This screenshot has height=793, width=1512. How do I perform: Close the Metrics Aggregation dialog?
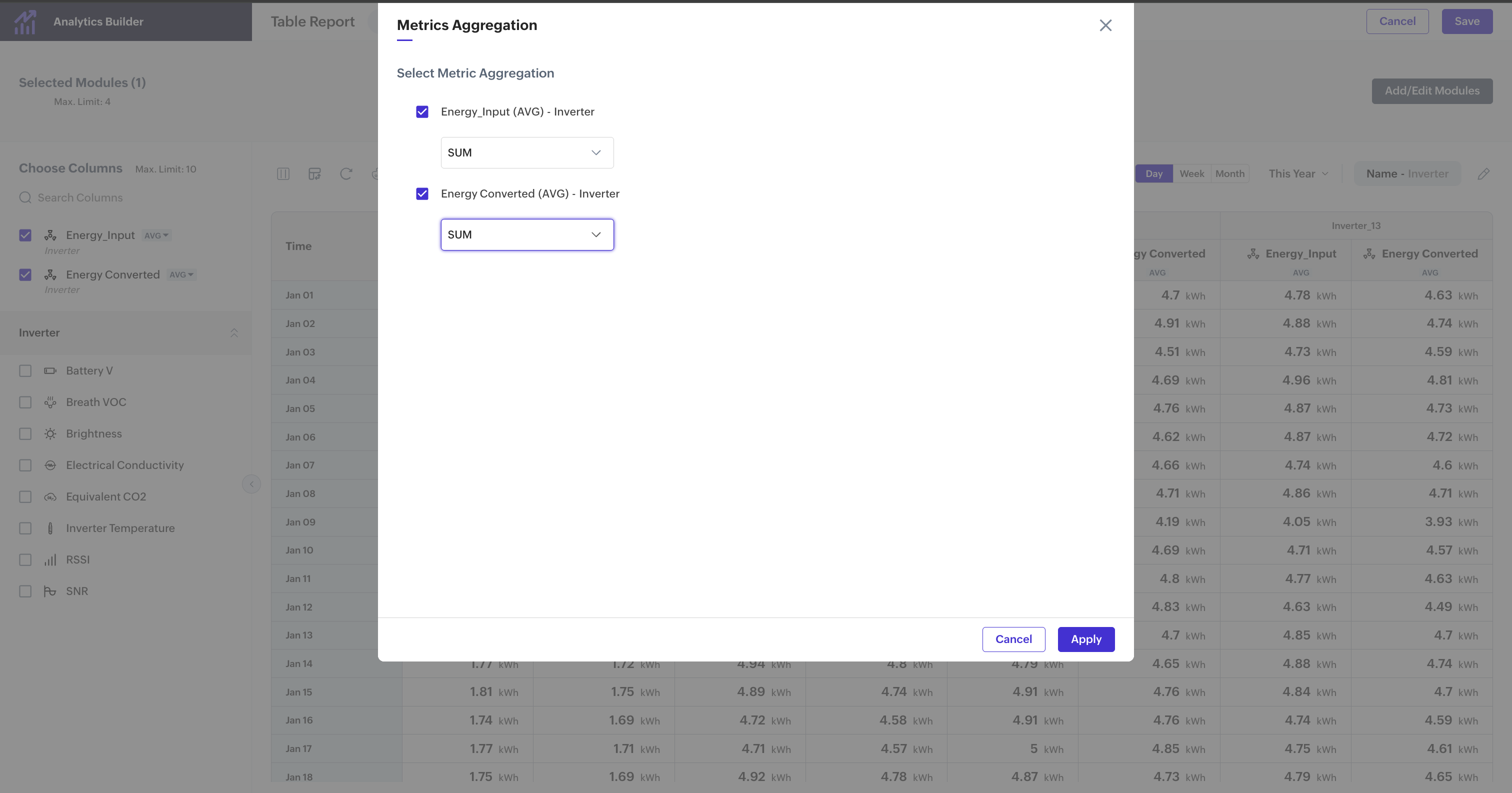(1105, 25)
